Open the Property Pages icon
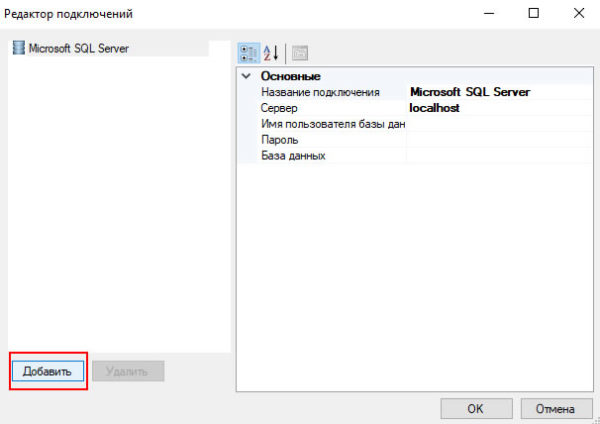This screenshot has width=600, height=424. pos(300,53)
